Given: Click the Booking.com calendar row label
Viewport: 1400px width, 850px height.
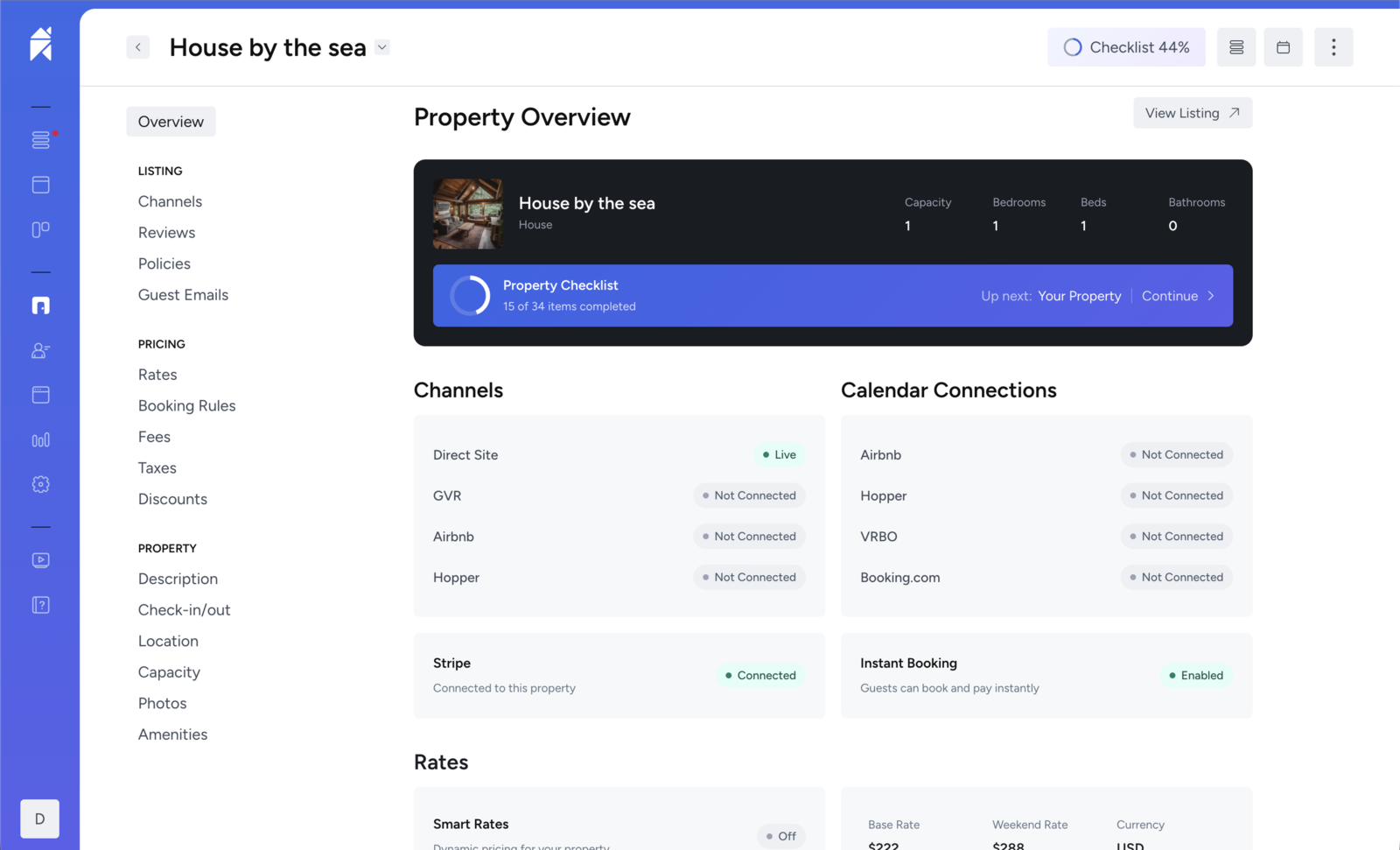Looking at the screenshot, I should pos(900,578).
